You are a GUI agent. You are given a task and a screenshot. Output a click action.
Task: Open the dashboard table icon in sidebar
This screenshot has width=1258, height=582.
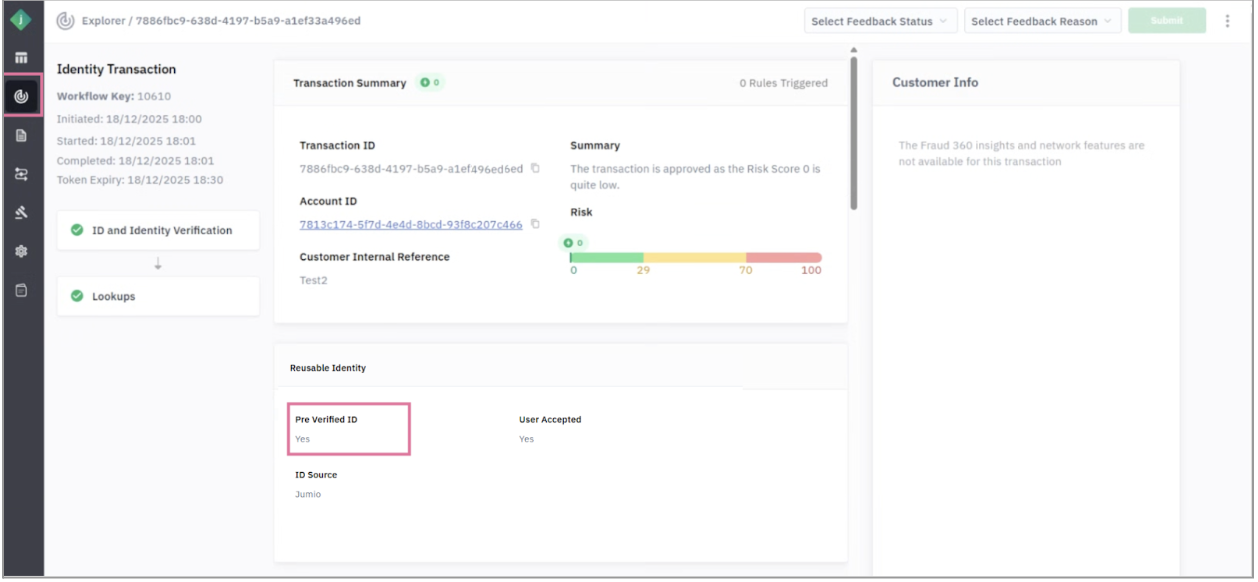[x=21, y=58]
